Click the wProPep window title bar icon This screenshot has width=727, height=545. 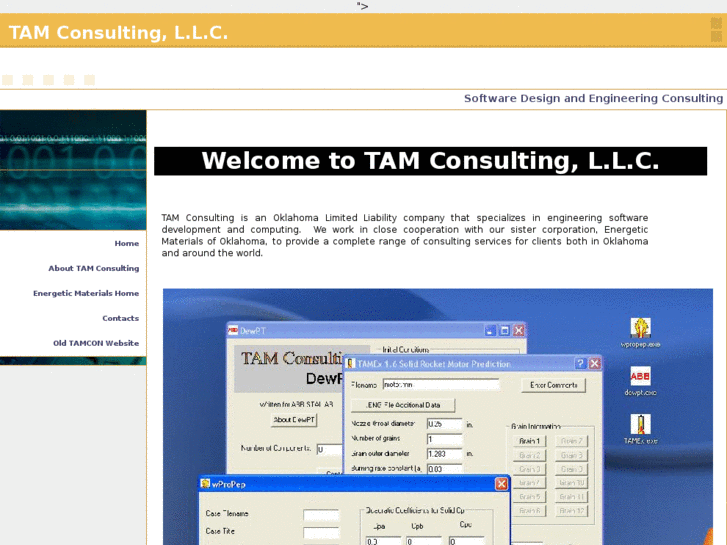205,484
